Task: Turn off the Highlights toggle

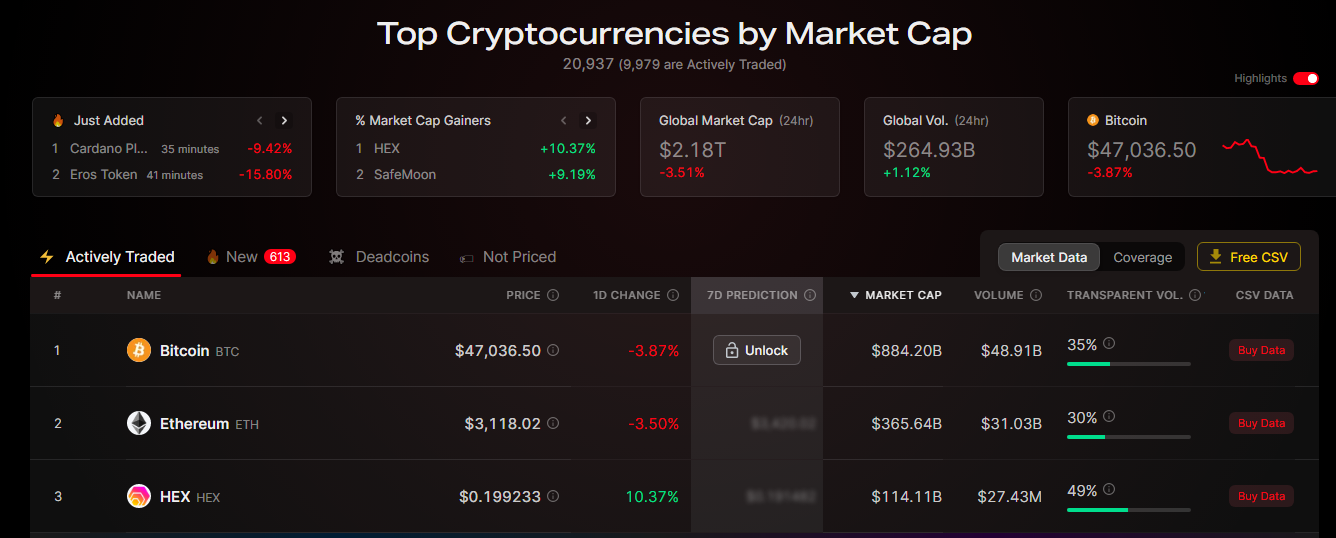Action: tap(1306, 78)
